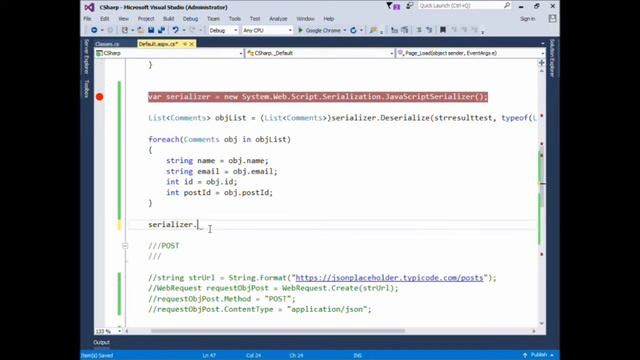Open the Debug menu
Screen dimensions: 640x360
click(190, 19)
